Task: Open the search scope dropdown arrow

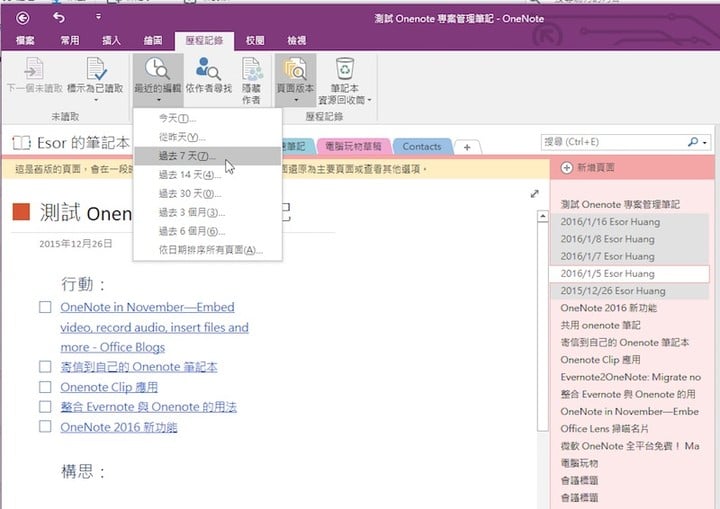Action: [x=705, y=144]
